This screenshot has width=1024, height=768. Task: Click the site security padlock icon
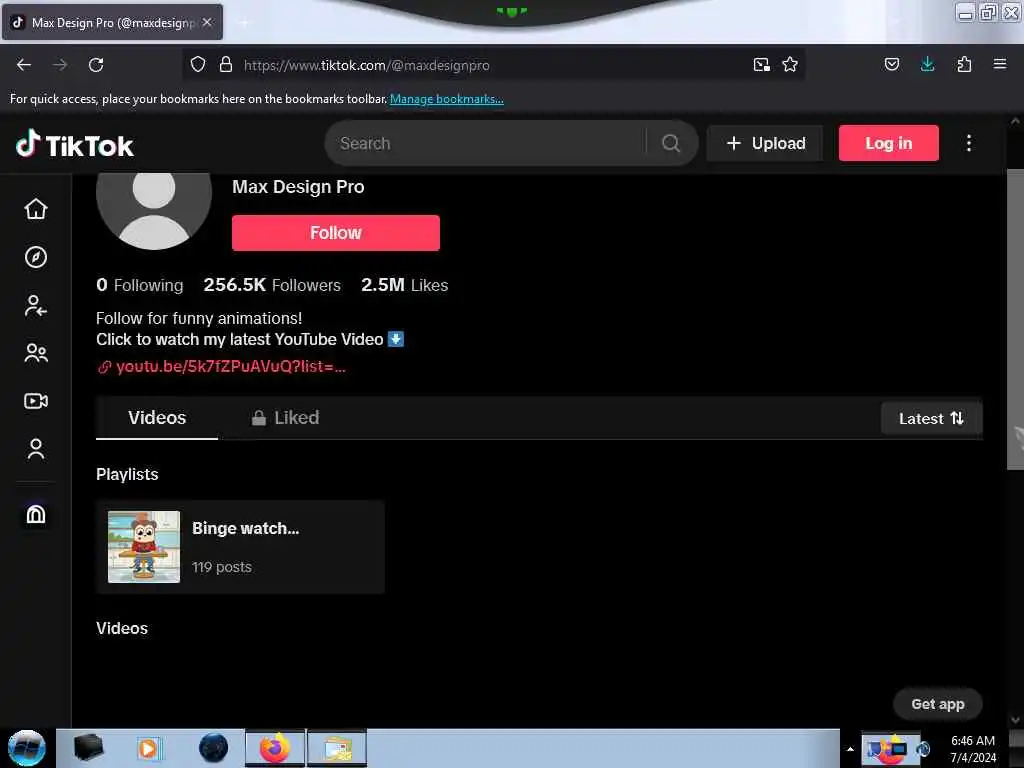click(x=226, y=65)
